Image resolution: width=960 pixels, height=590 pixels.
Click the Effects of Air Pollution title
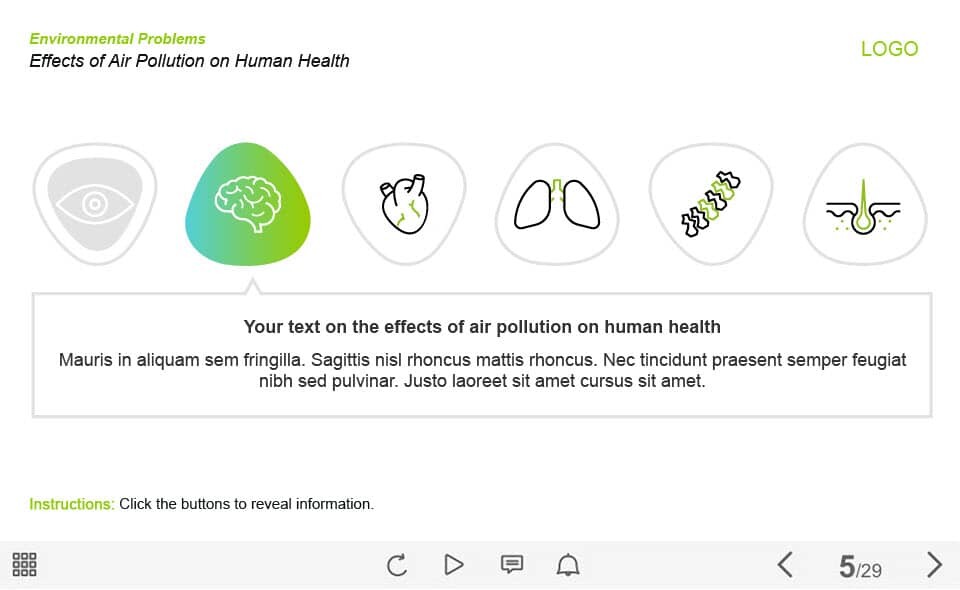189,61
